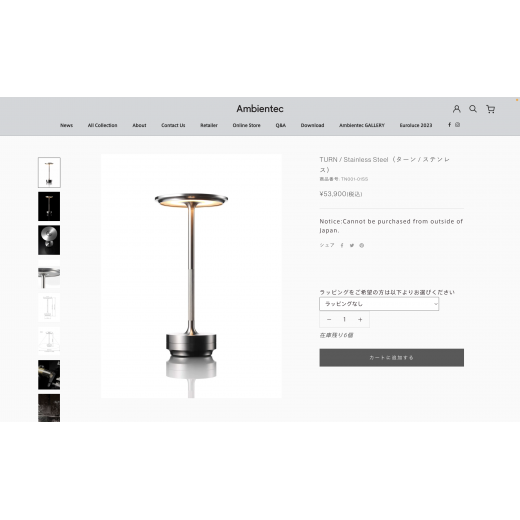Screen dimensions: 520x520
Task: Open the Ambientec GALLERY link
Action: pyautogui.click(x=362, y=125)
